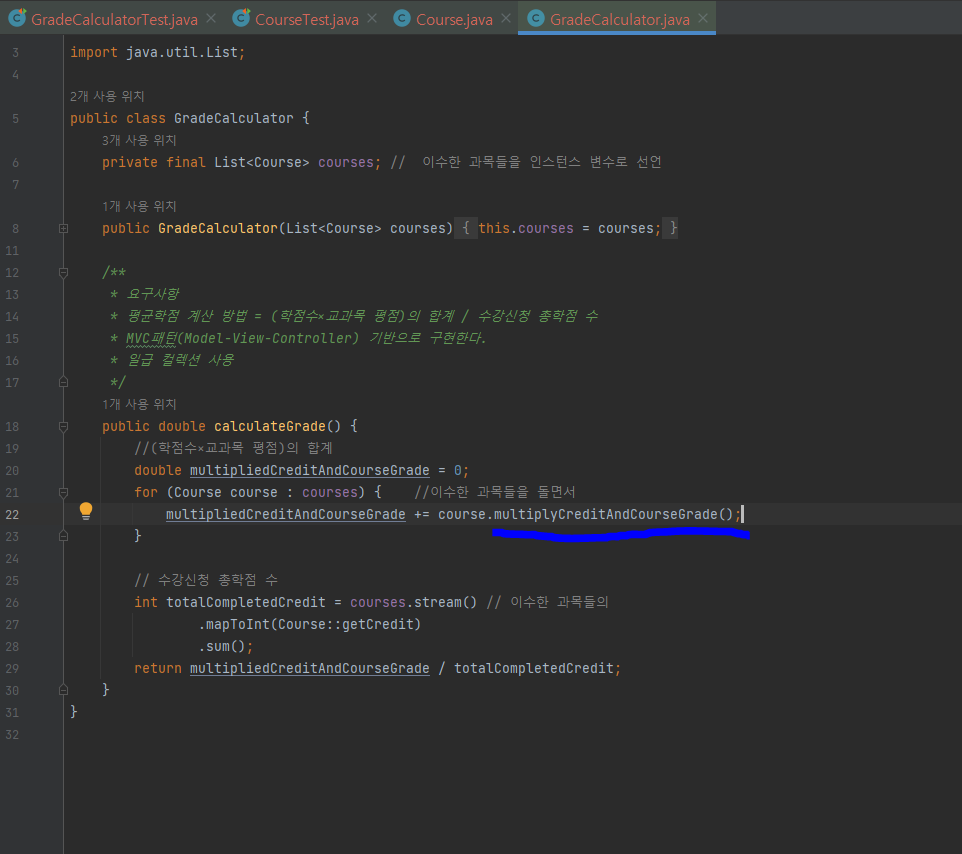Close the CourseTest.java tab
The image size is (962, 854).
[x=372, y=18]
